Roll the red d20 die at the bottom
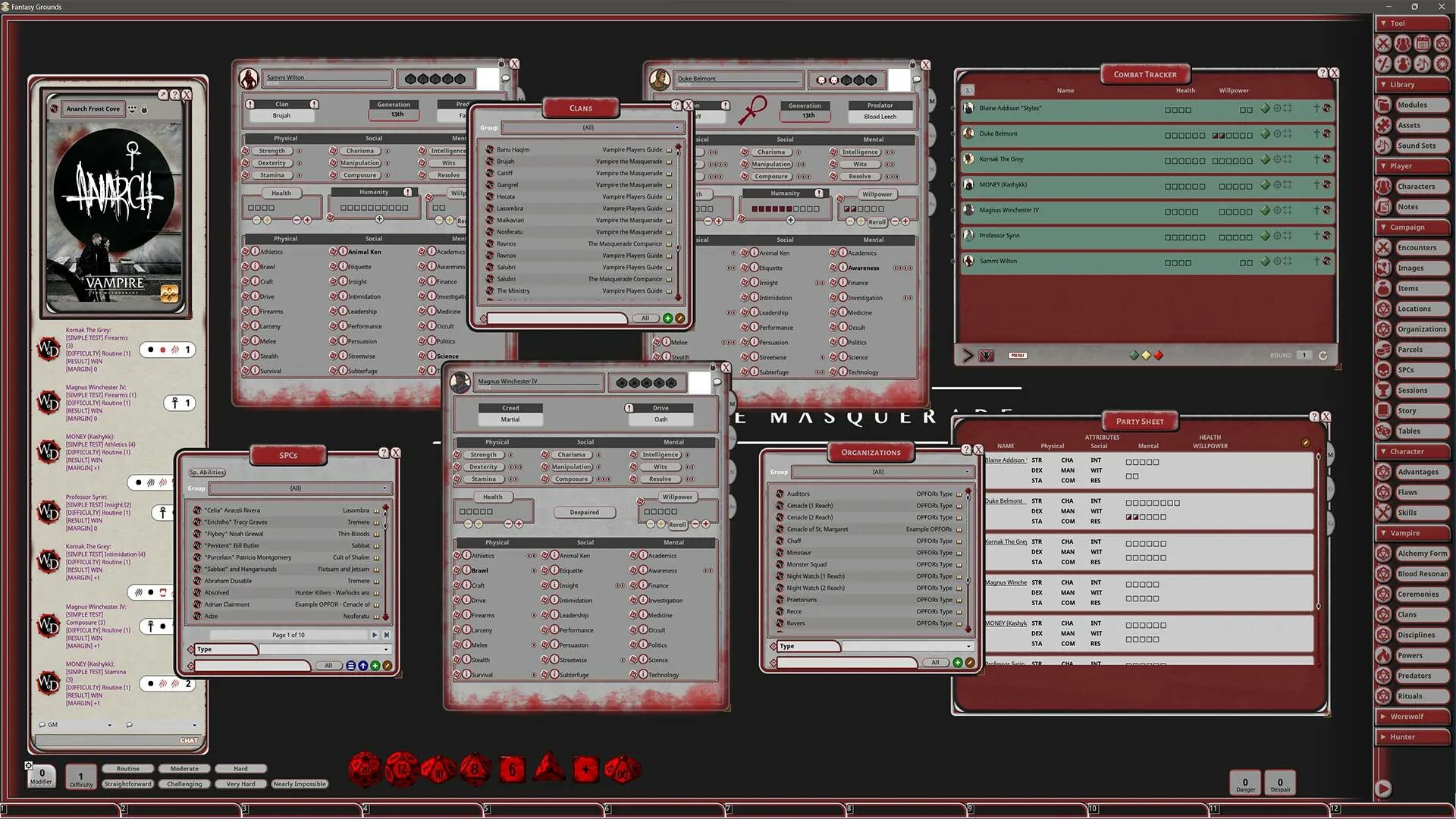The height and width of the screenshot is (819, 1456). click(x=363, y=768)
